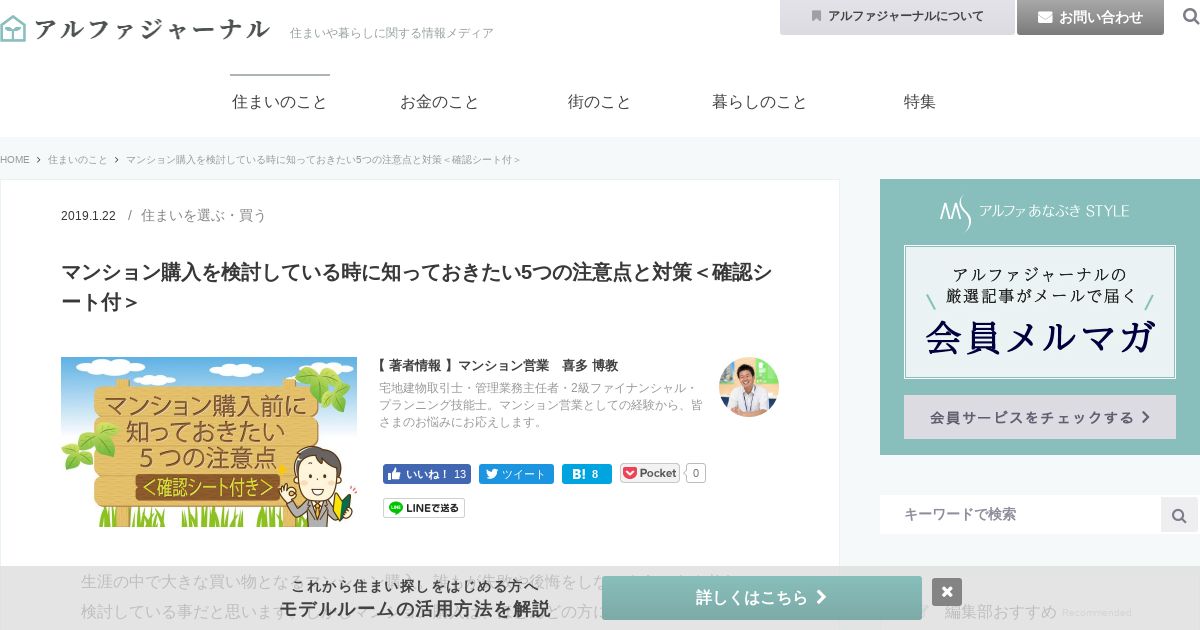Click the Pocket count bubble showing 0

point(696,473)
